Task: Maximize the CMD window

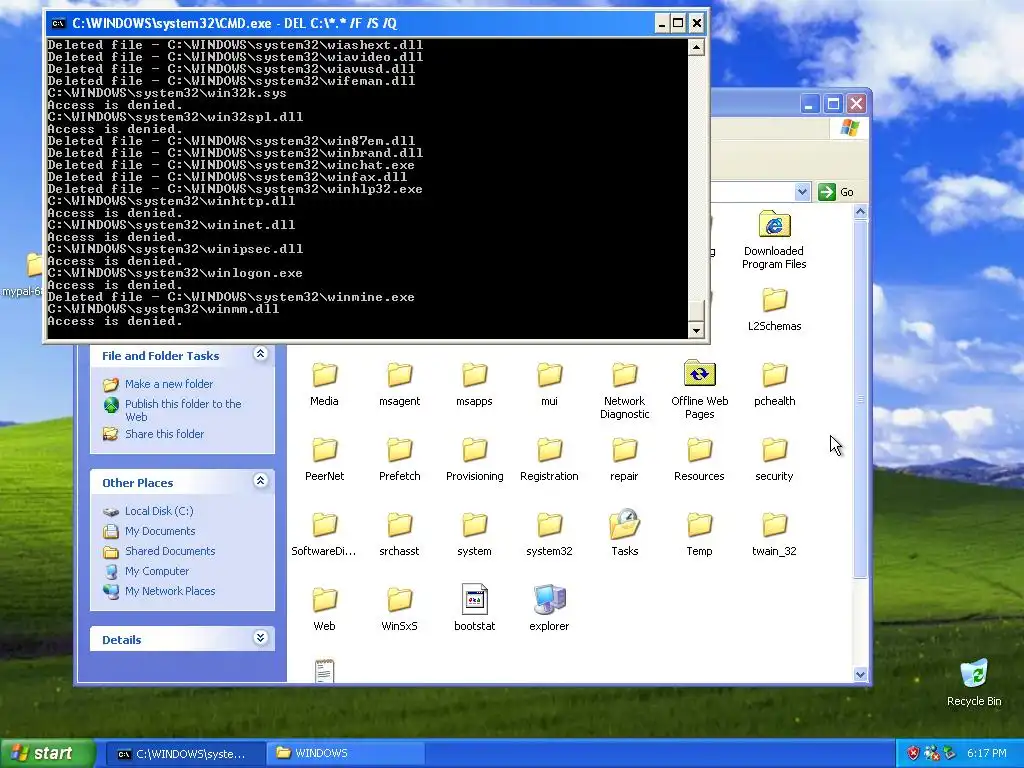Action: click(679, 24)
